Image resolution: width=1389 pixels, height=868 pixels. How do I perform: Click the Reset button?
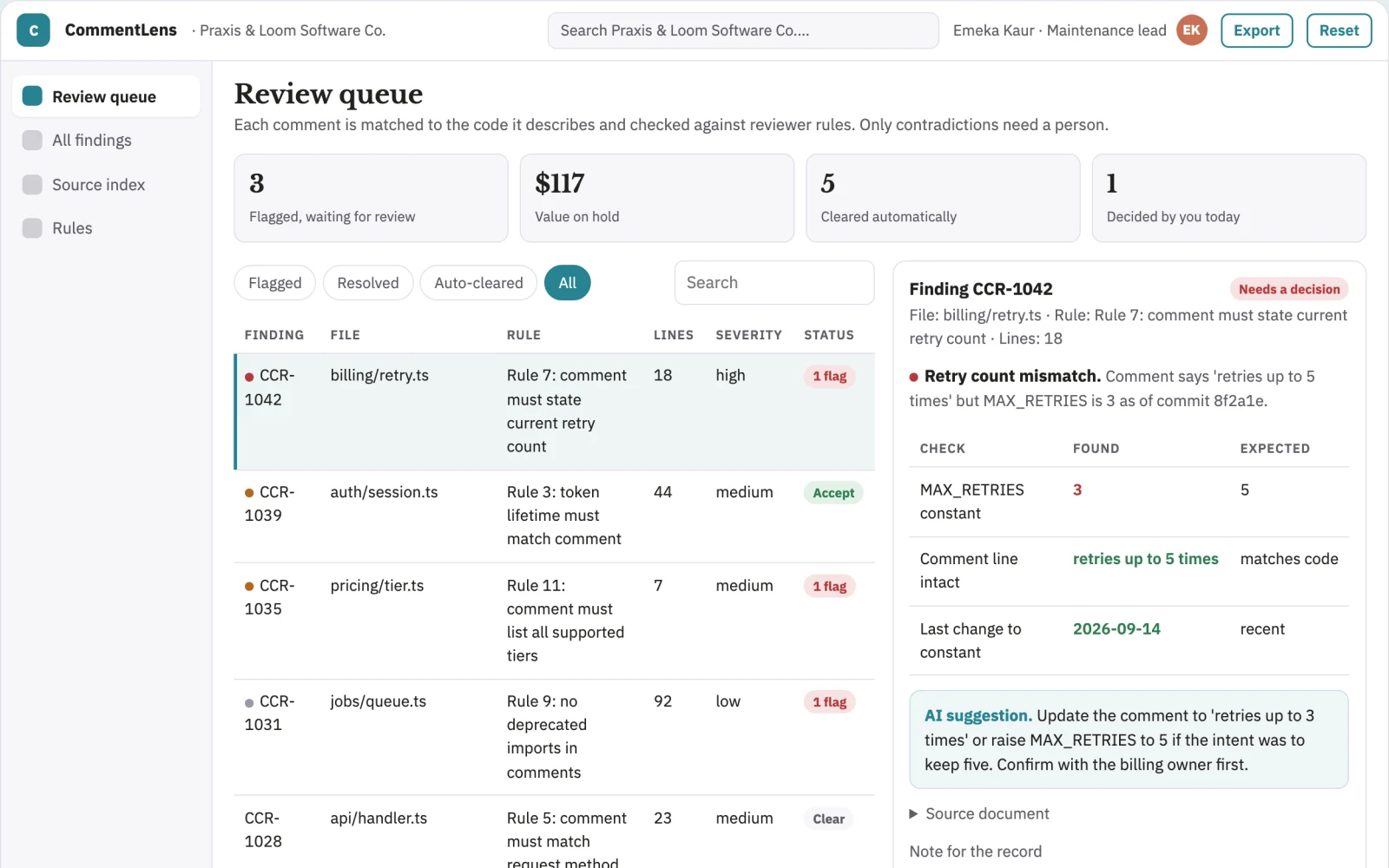point(1339,30)
